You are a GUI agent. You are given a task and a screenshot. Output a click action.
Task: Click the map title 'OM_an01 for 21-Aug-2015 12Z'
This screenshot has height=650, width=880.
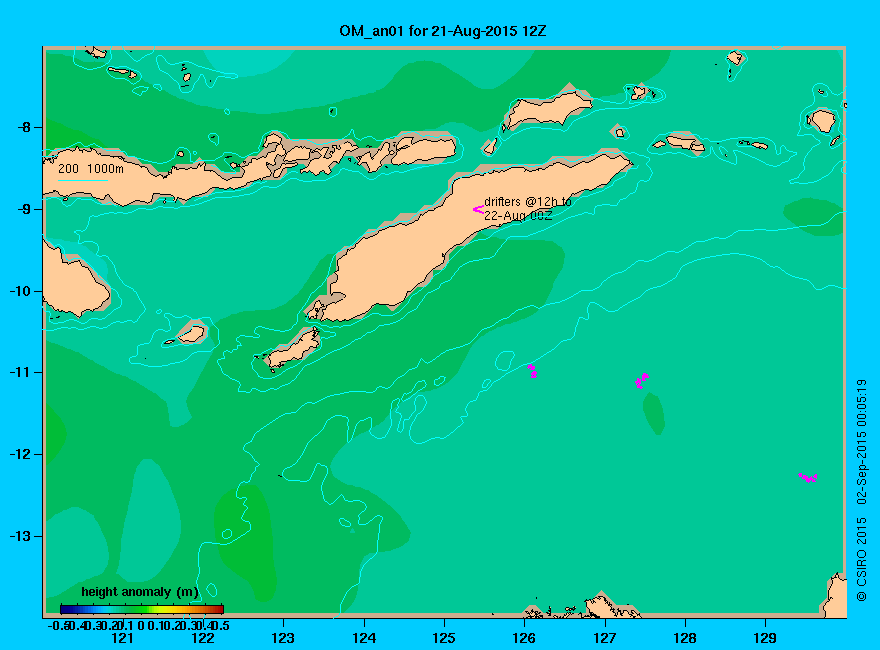point(442,31)
